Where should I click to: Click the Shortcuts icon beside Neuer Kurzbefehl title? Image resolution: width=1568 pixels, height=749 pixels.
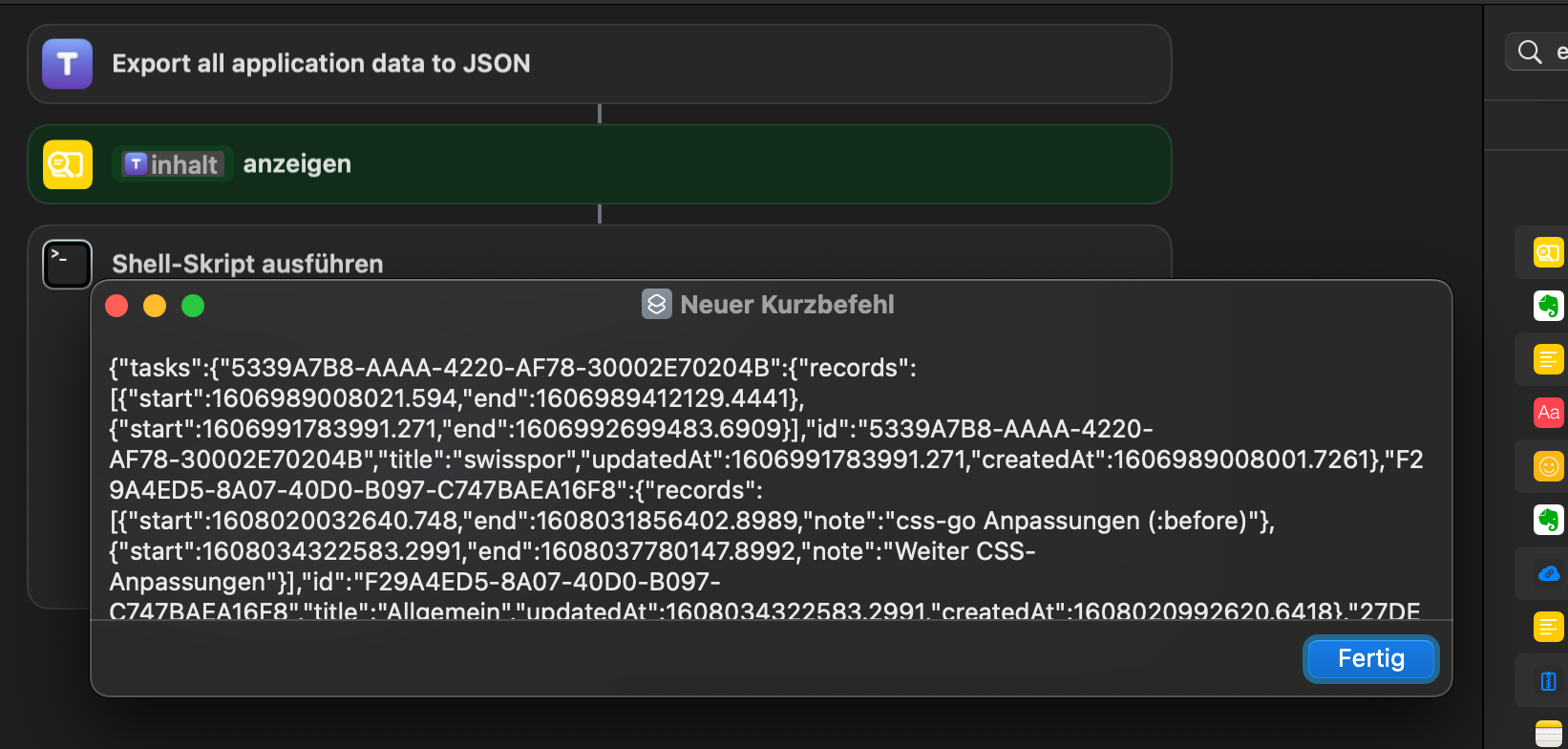coord(656,305)
